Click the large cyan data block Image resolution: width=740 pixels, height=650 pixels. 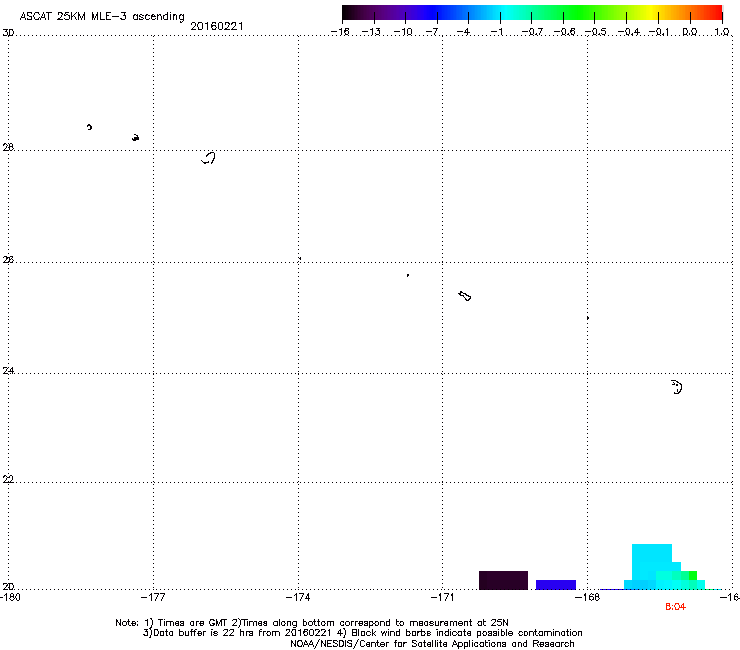pyautogui.click(x=651, y=562)
